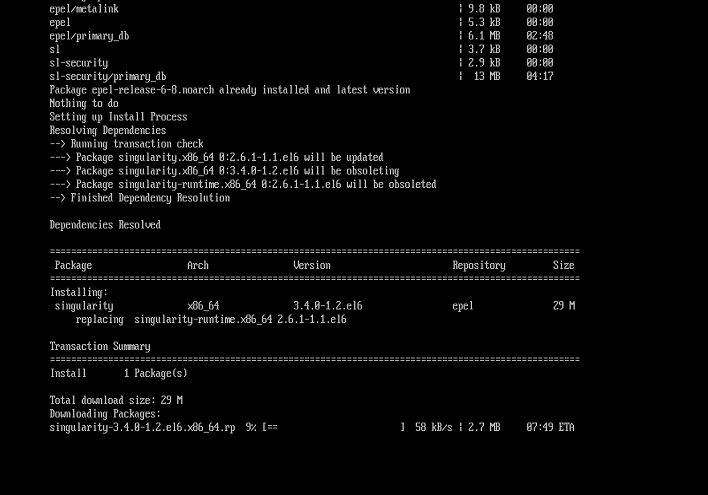Screen dimensions: 708x495
Task: Click the line ending 'will be updated'
Action: click(217, 158)
